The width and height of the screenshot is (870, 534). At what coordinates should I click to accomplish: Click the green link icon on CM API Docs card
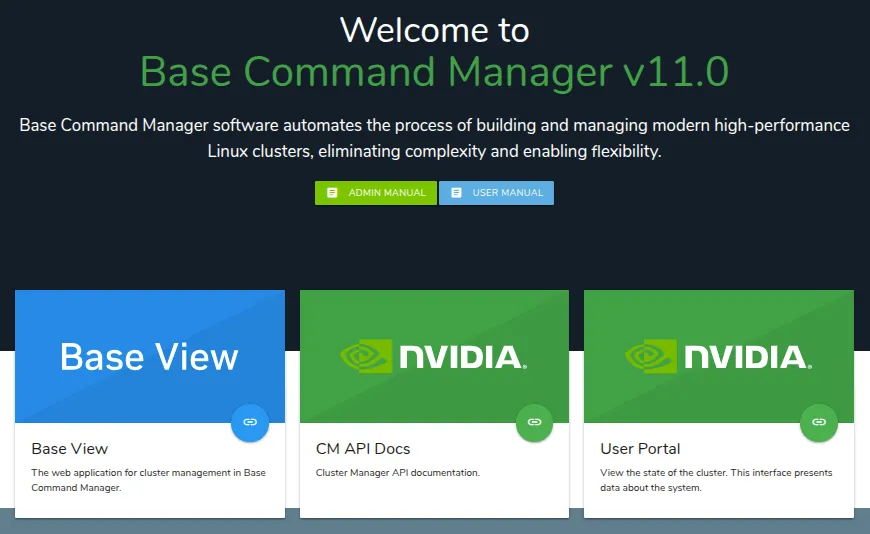click(534, 422)
